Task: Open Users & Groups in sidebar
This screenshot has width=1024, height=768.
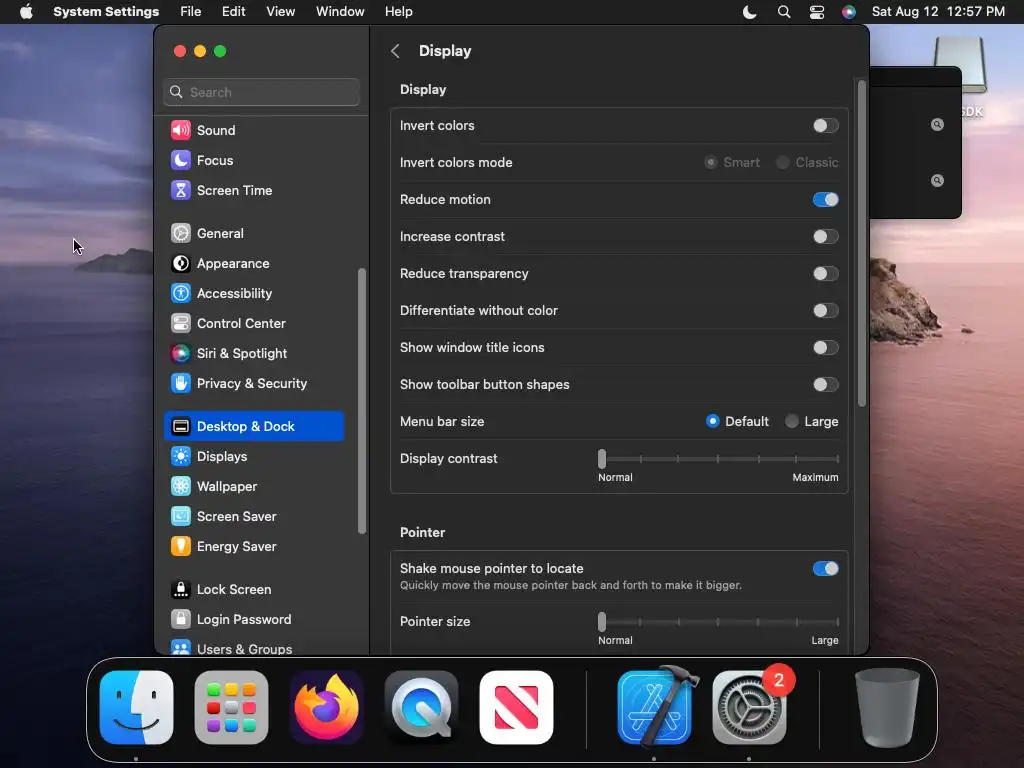Action: point(244,649)
